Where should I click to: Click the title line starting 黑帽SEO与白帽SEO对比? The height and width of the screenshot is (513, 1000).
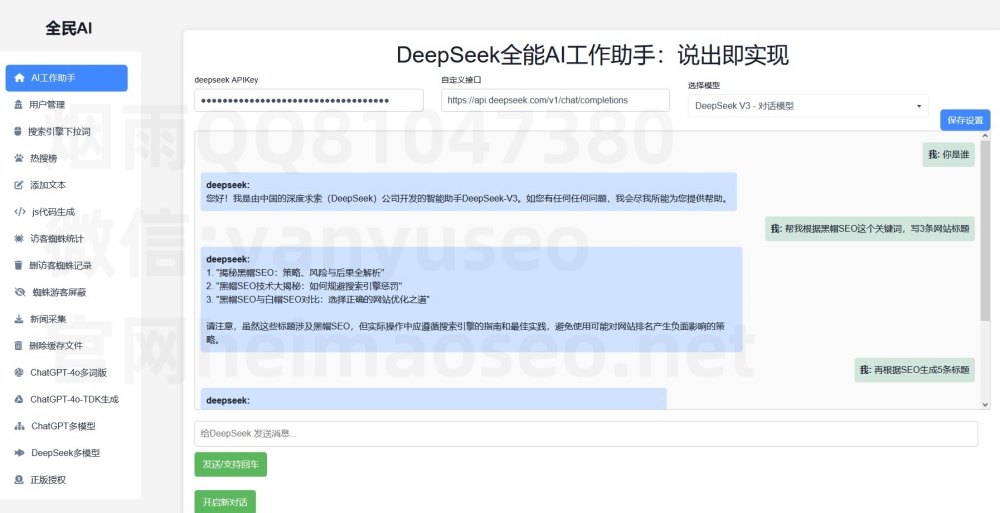[x=318, y=299]
